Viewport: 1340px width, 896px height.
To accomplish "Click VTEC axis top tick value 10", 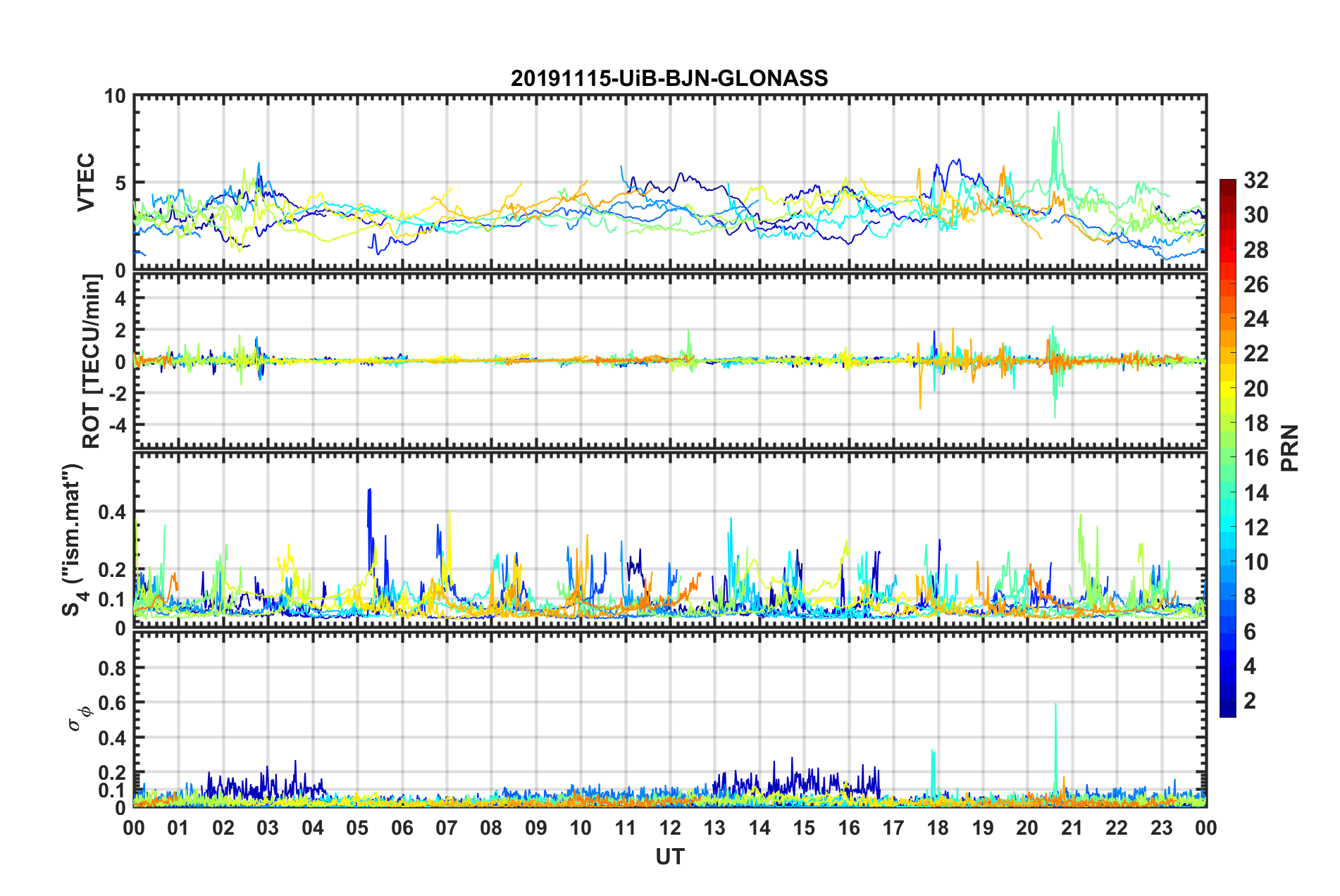I will pyautogui.click(x=115, y=96).
